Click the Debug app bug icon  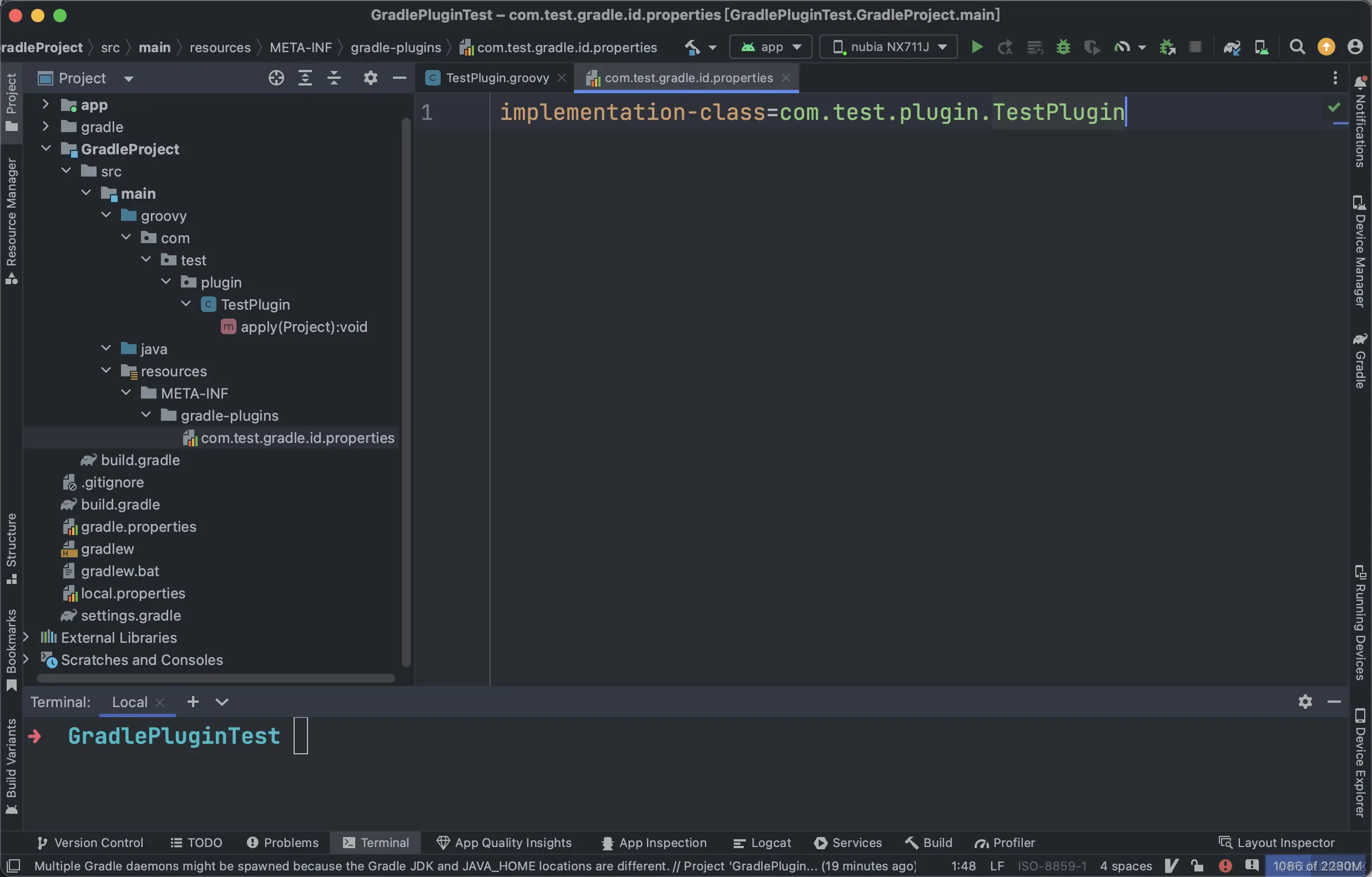[1063, 47]
